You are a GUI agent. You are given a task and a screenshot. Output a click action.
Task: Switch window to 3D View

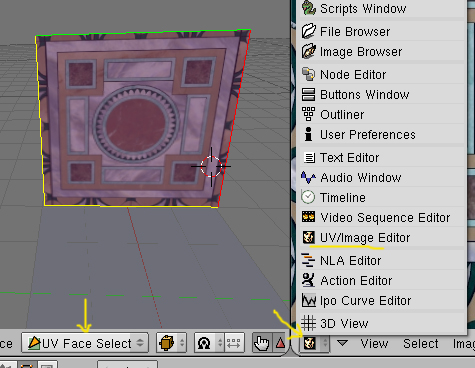click(382, 323)
